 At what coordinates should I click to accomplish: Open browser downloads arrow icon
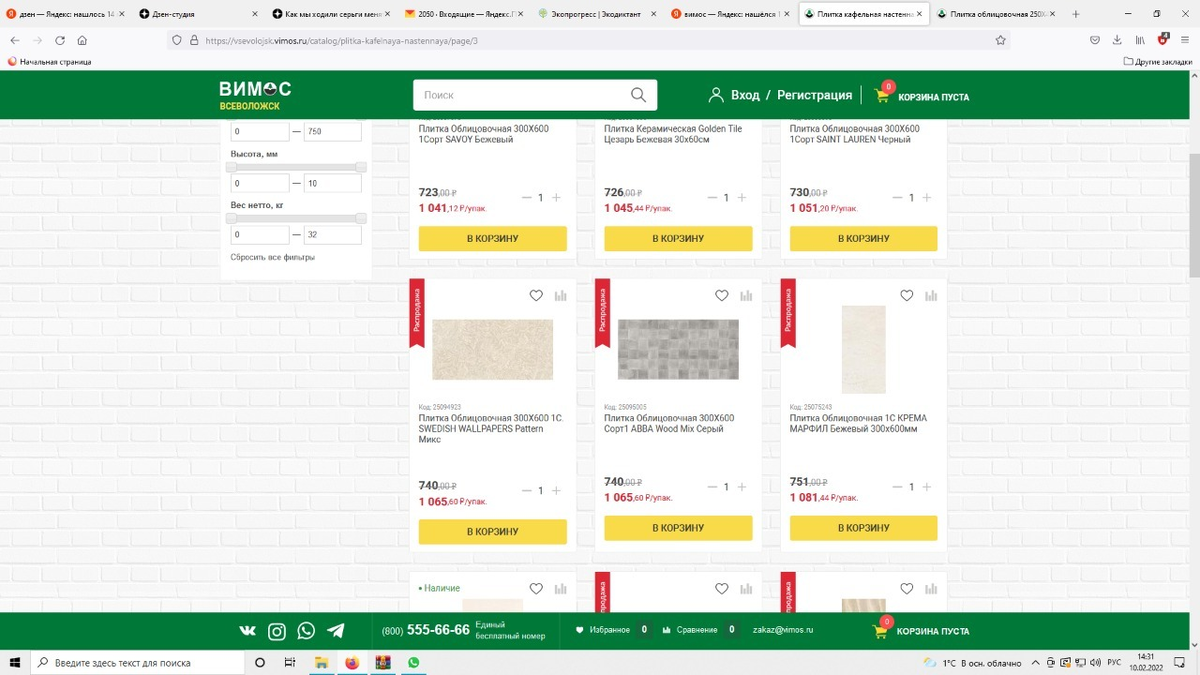pyautogui.click(x=1117, y=41)
